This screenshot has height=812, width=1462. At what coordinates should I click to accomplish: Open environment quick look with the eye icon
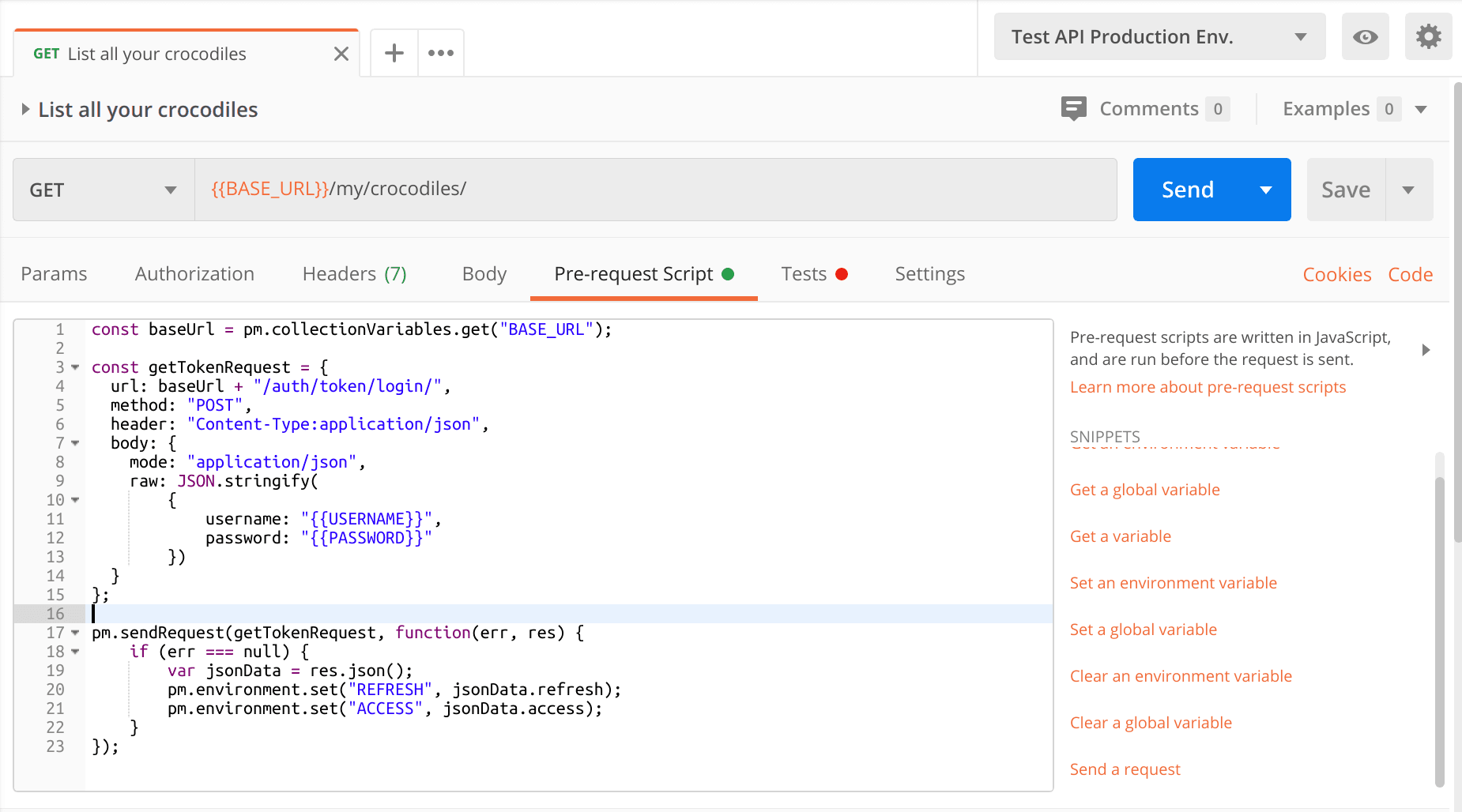tap(1365, 36)
